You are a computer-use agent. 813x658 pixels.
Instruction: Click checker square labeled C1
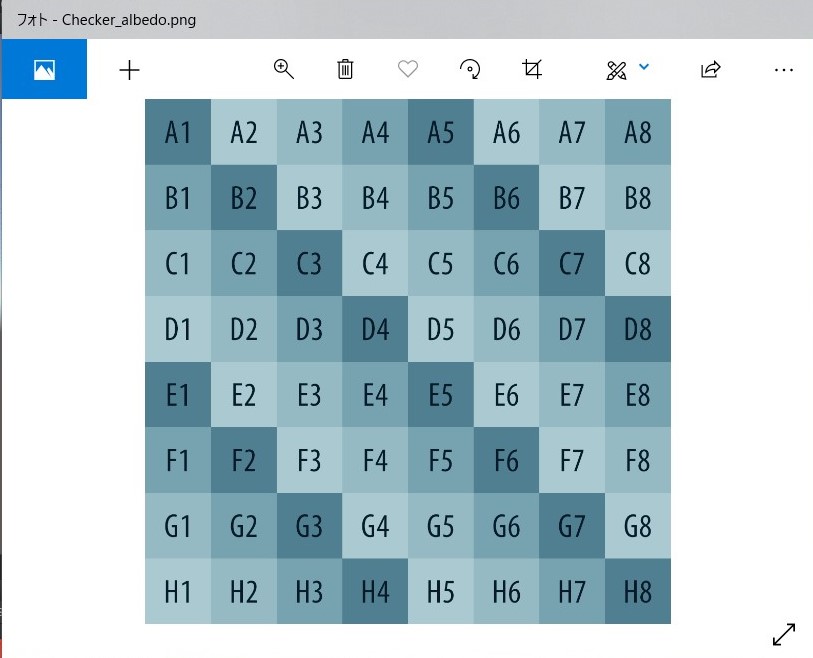pos(178,263)
